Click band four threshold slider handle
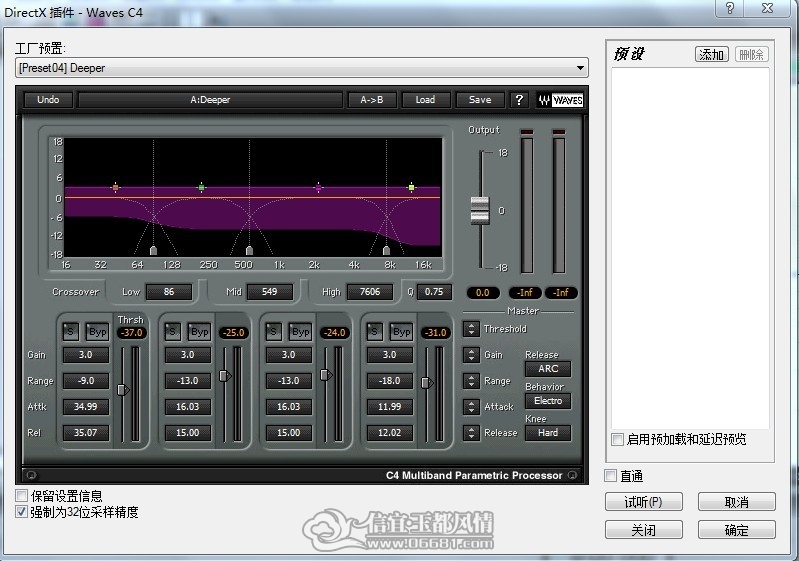Screen dimensions: 799x561 coord(427,383)
